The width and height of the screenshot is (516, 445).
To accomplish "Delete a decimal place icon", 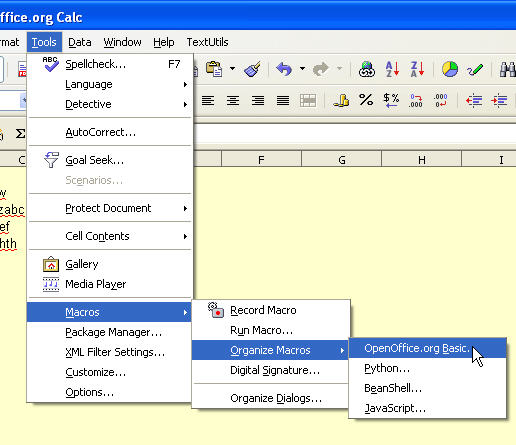I will (x=441, y=100).
